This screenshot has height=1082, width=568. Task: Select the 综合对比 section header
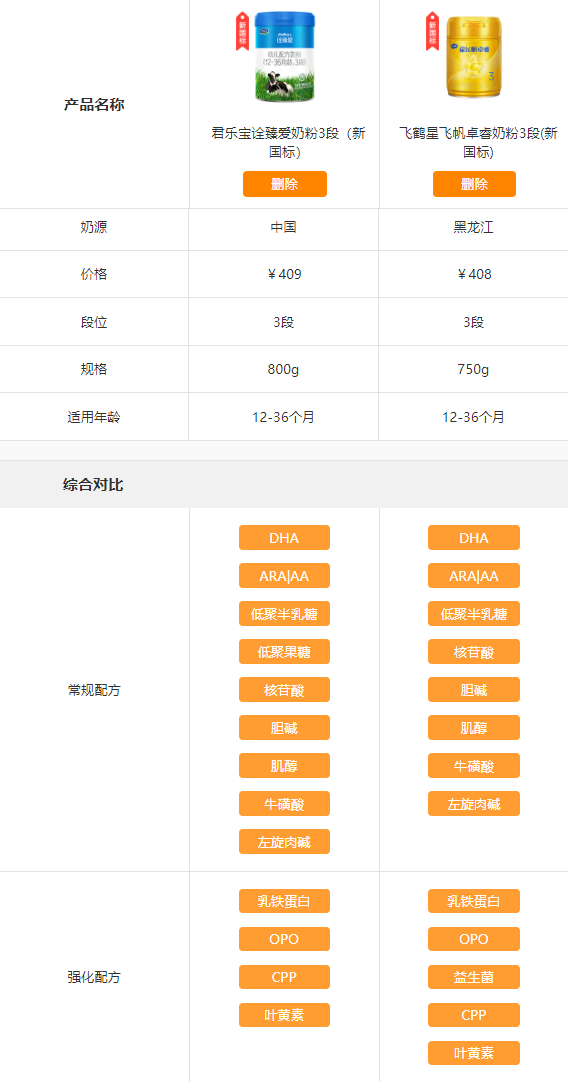pos(92,484)
